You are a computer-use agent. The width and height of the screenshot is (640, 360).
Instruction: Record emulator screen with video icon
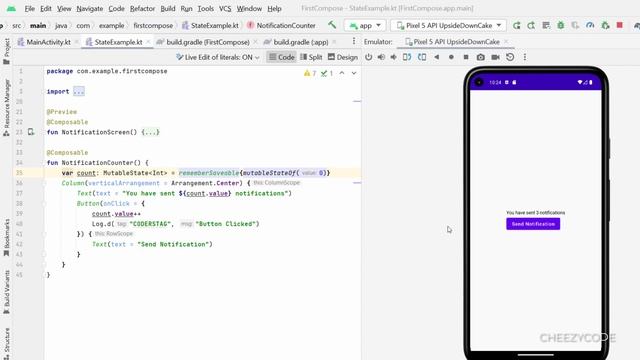[495, 57]
